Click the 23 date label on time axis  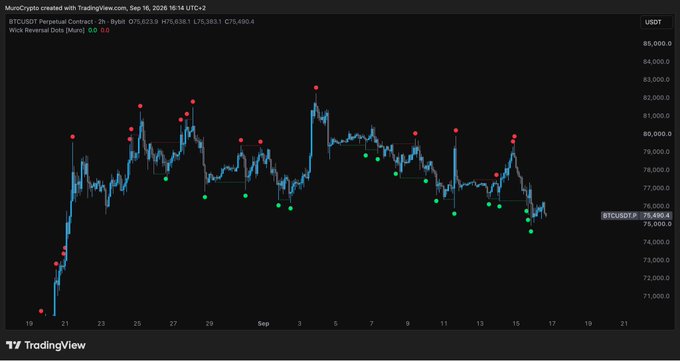point(101,324)
